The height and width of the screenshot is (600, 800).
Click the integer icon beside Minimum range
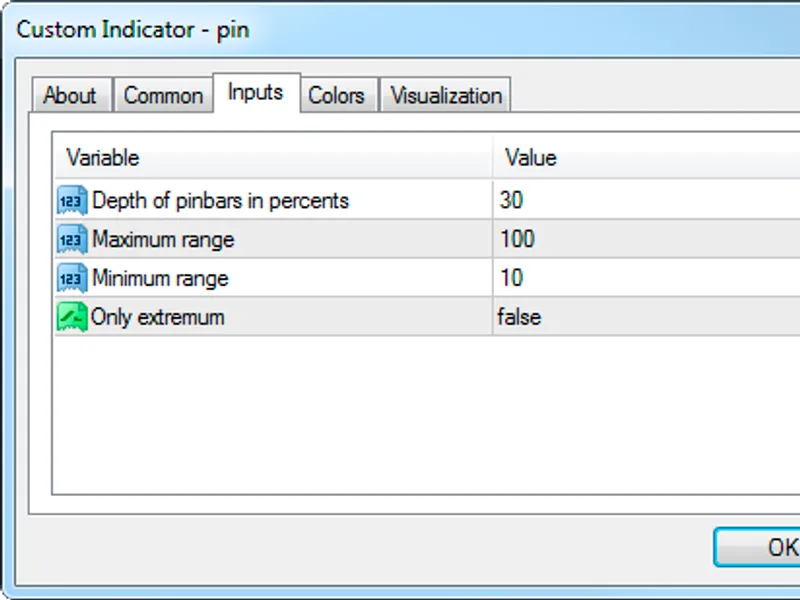(x=72, y=278)
